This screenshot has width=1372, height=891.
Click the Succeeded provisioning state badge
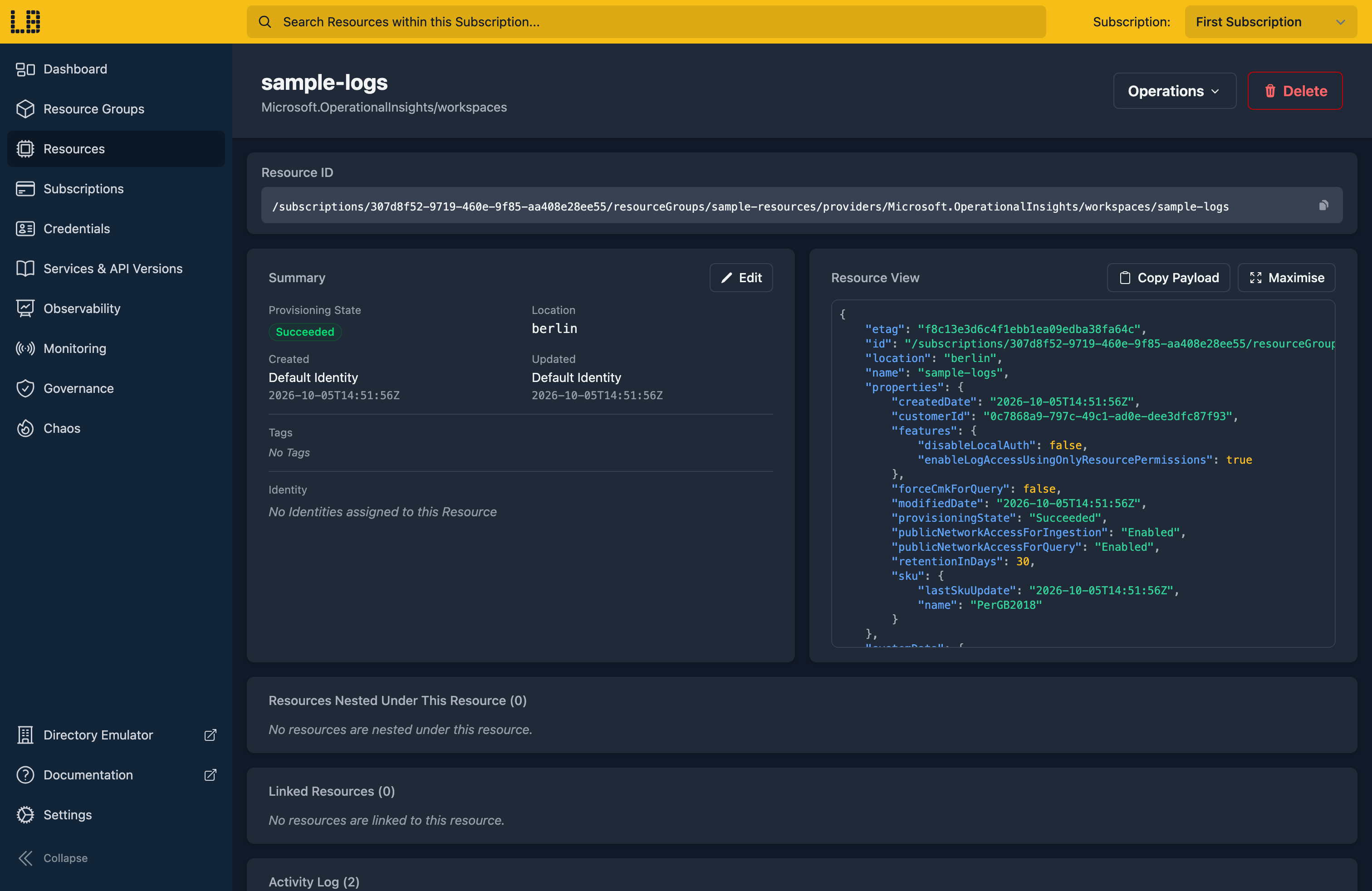(x=305, y=332)
